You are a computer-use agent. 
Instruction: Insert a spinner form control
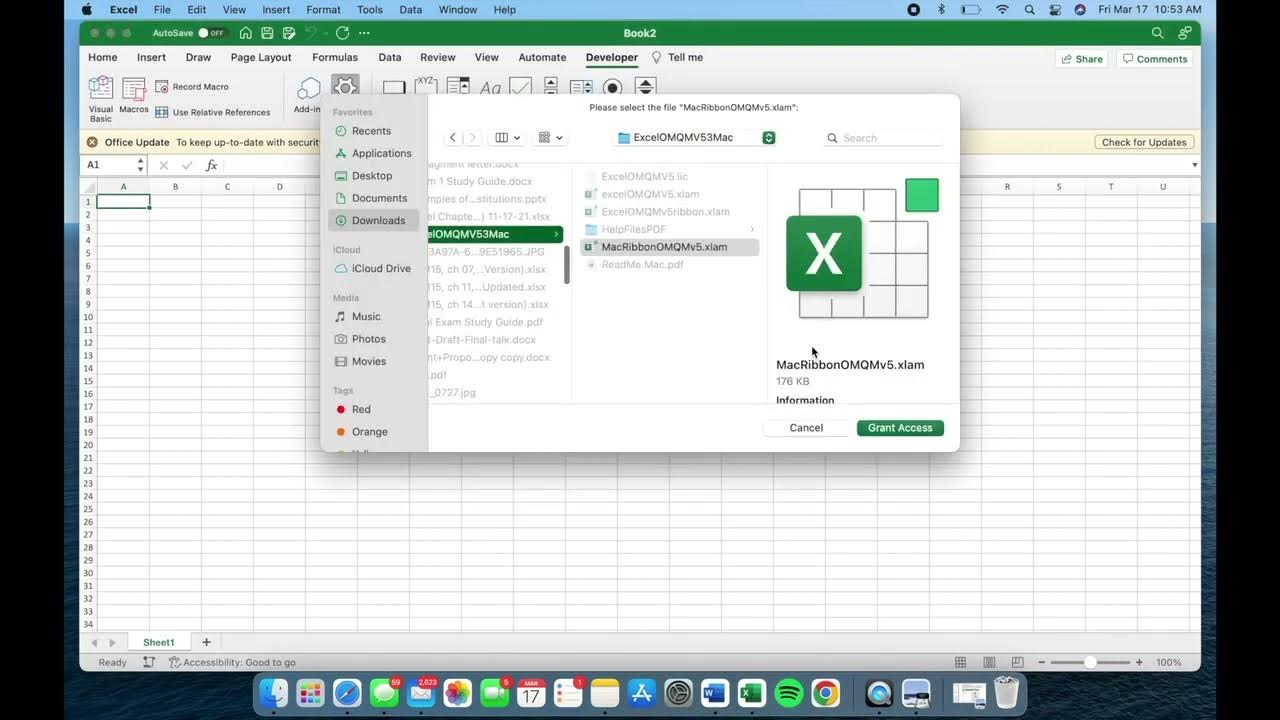coord(646,88)
